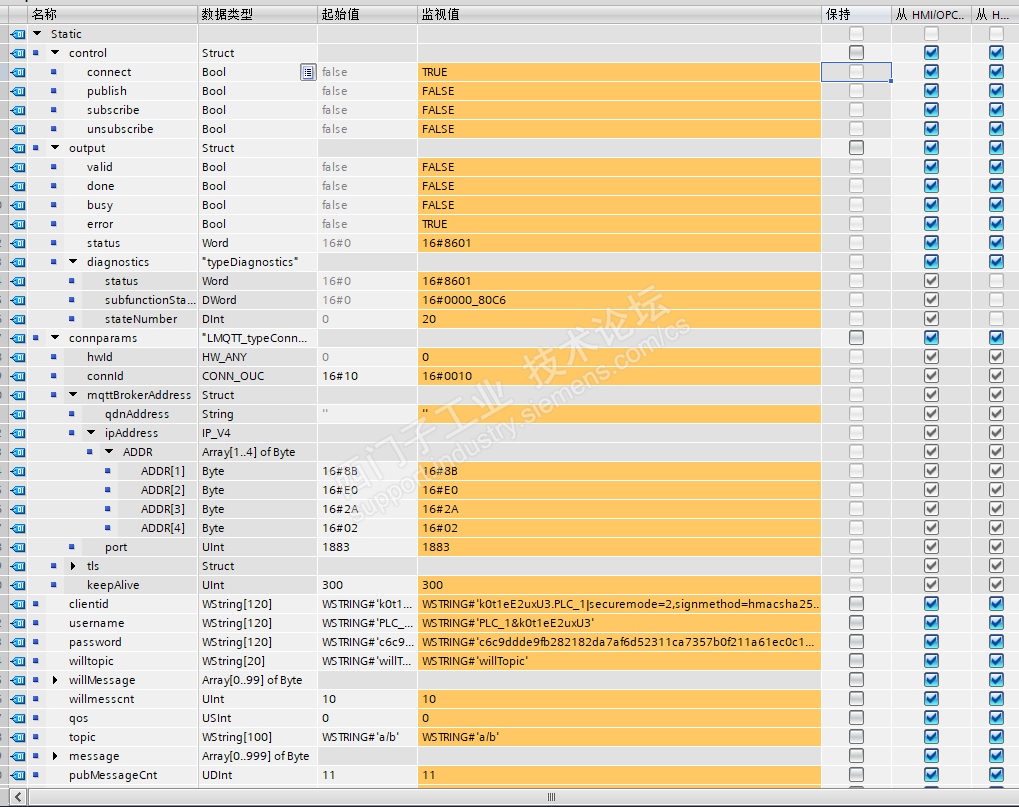Click the tag icon beside the connId row
Image resolution: width=1019 pixels, height=807 pixels.
[18, 376]
